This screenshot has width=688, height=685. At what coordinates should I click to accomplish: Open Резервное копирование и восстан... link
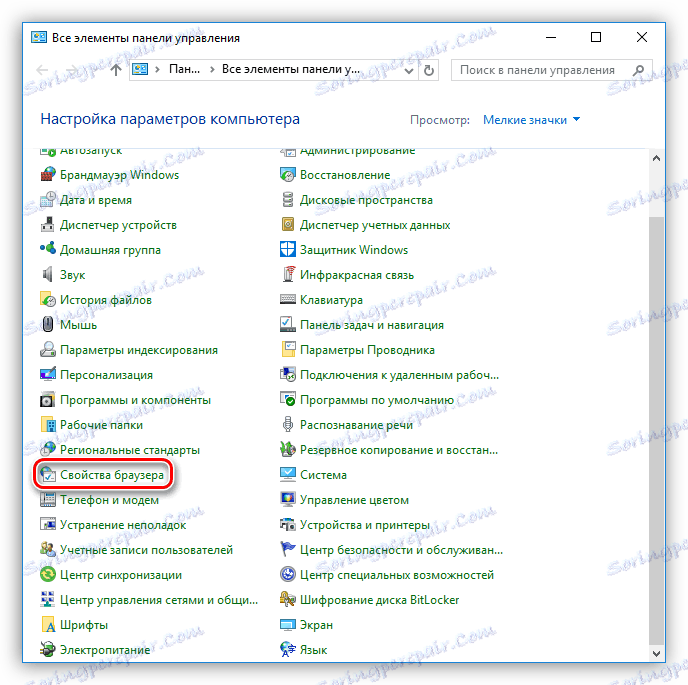pyautogui.click(x=399, y=450)
